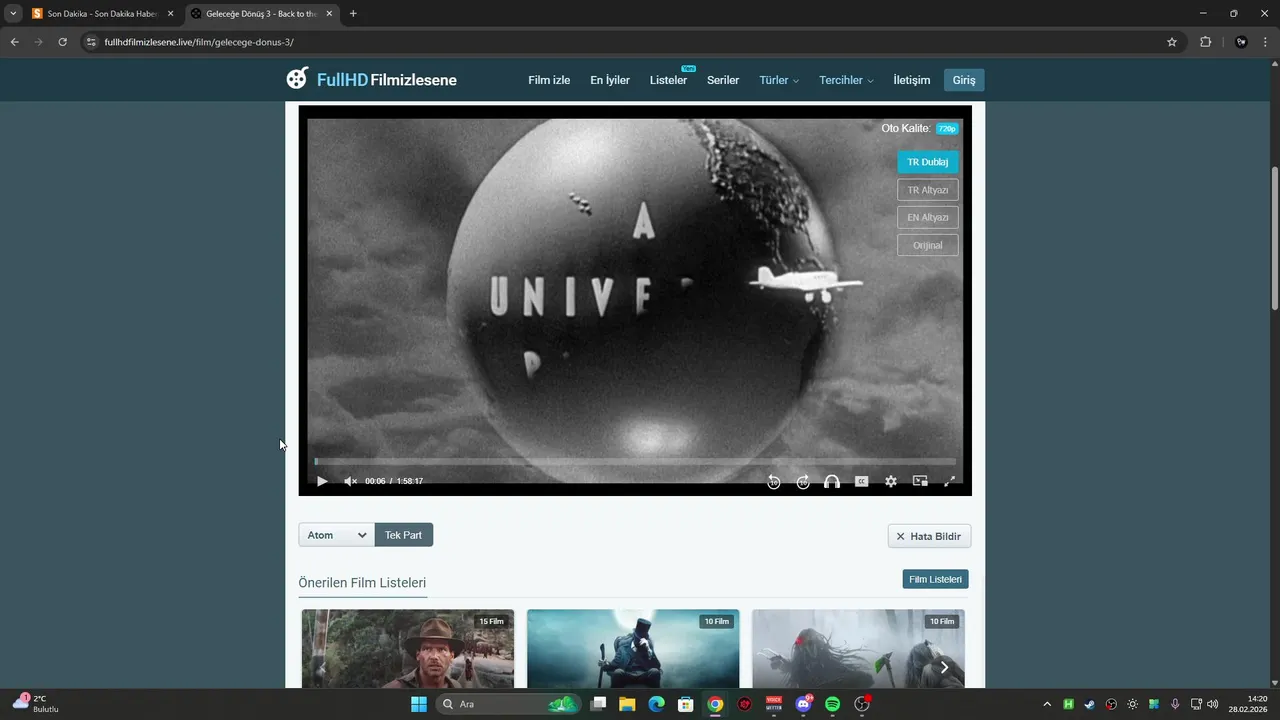This screenshot has height=720, width=1280.
Task: Click the FullHD Filmizlesene logo
Action: coord(371,79)
